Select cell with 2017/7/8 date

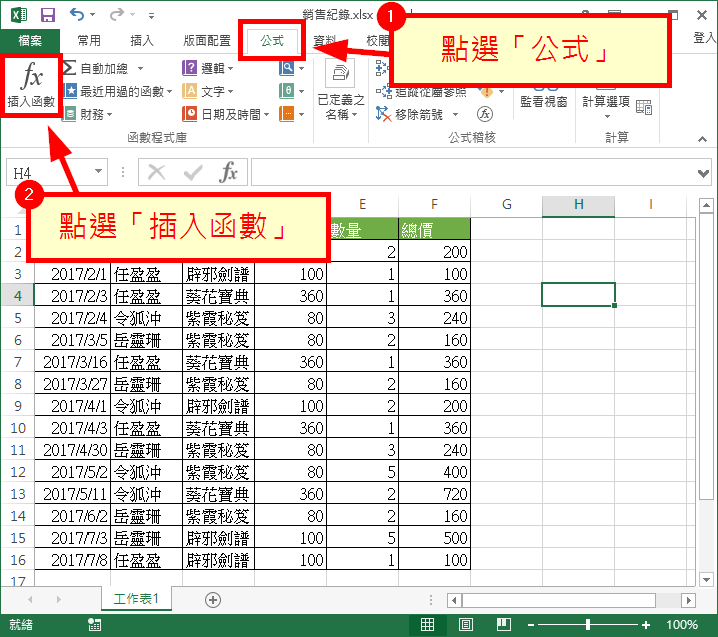point(72,559)
